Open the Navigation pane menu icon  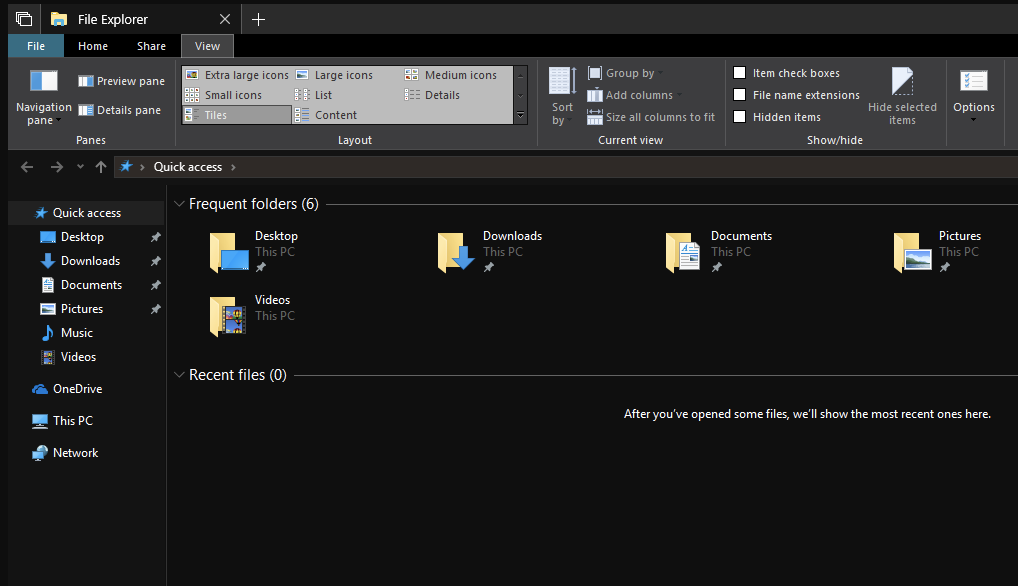point(43,81)
